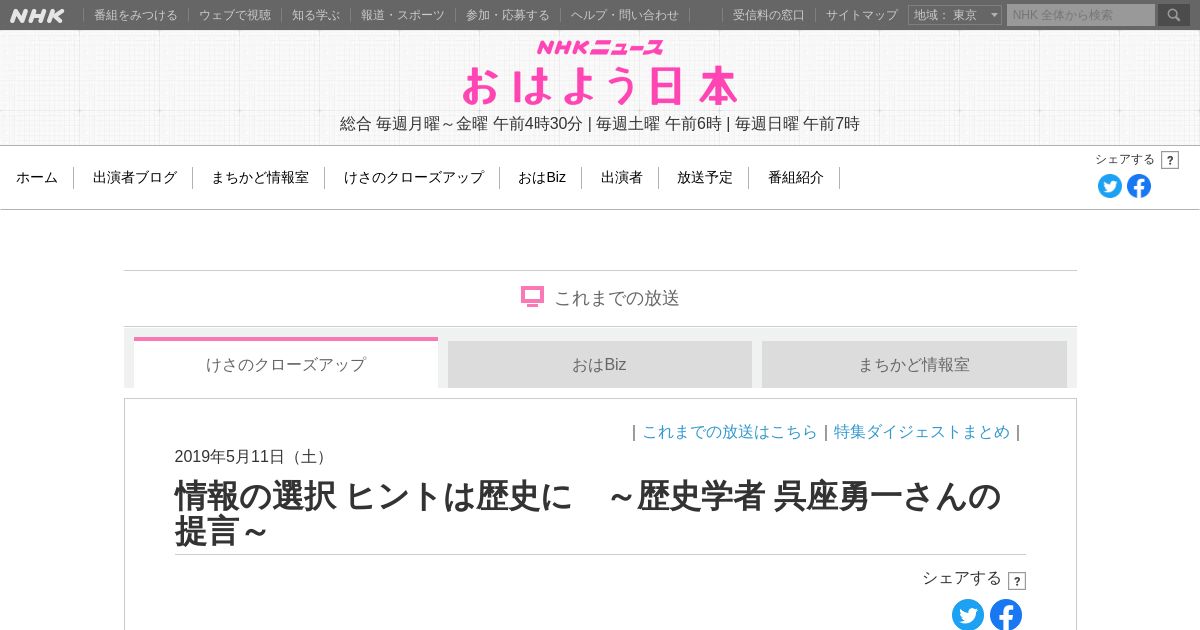Switch to the まちかど情報室 tab

[x=914, y=364]
